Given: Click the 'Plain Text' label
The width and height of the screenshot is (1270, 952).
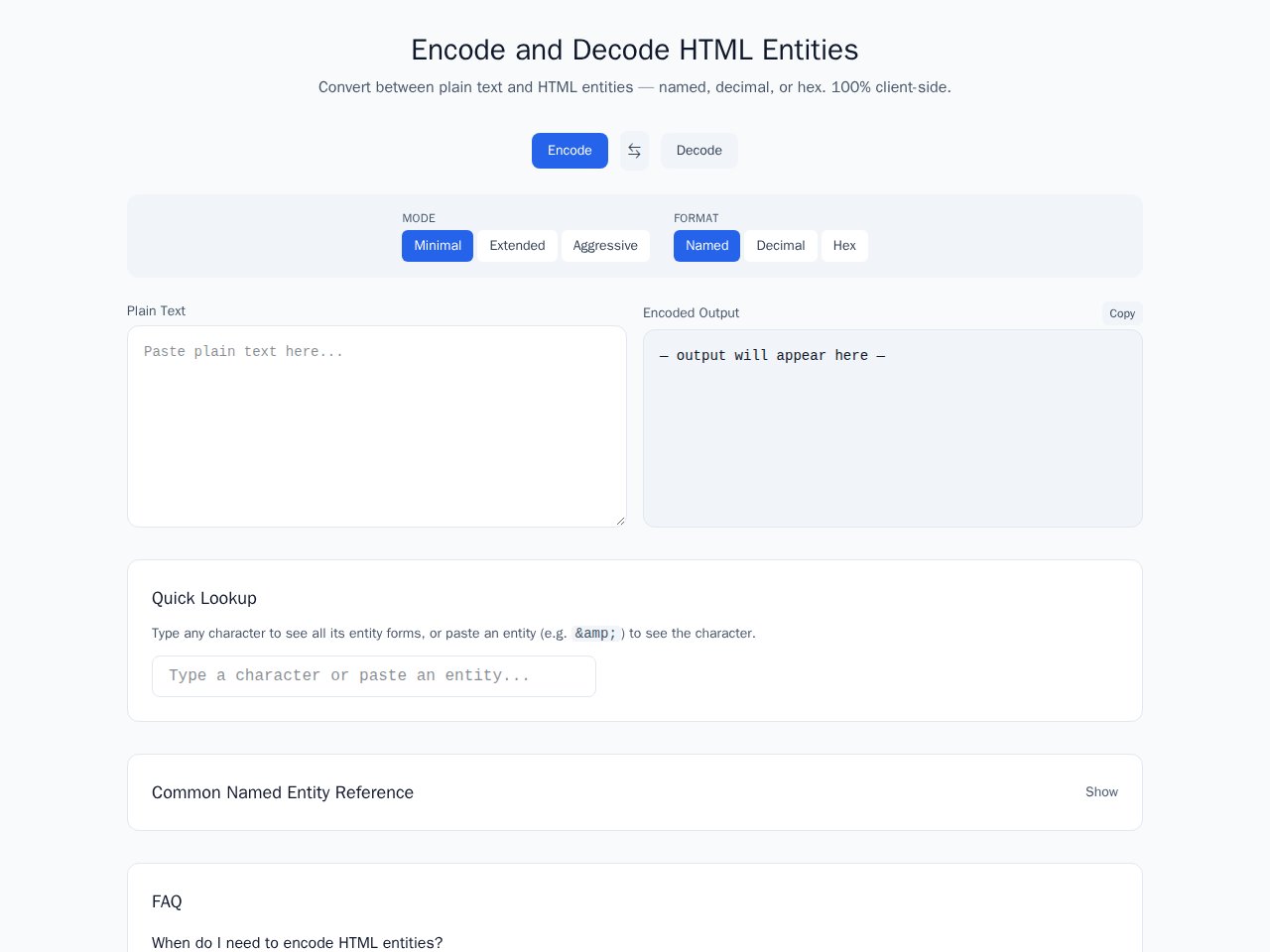Looking at the screenshot, I should (x=156, y=311).
